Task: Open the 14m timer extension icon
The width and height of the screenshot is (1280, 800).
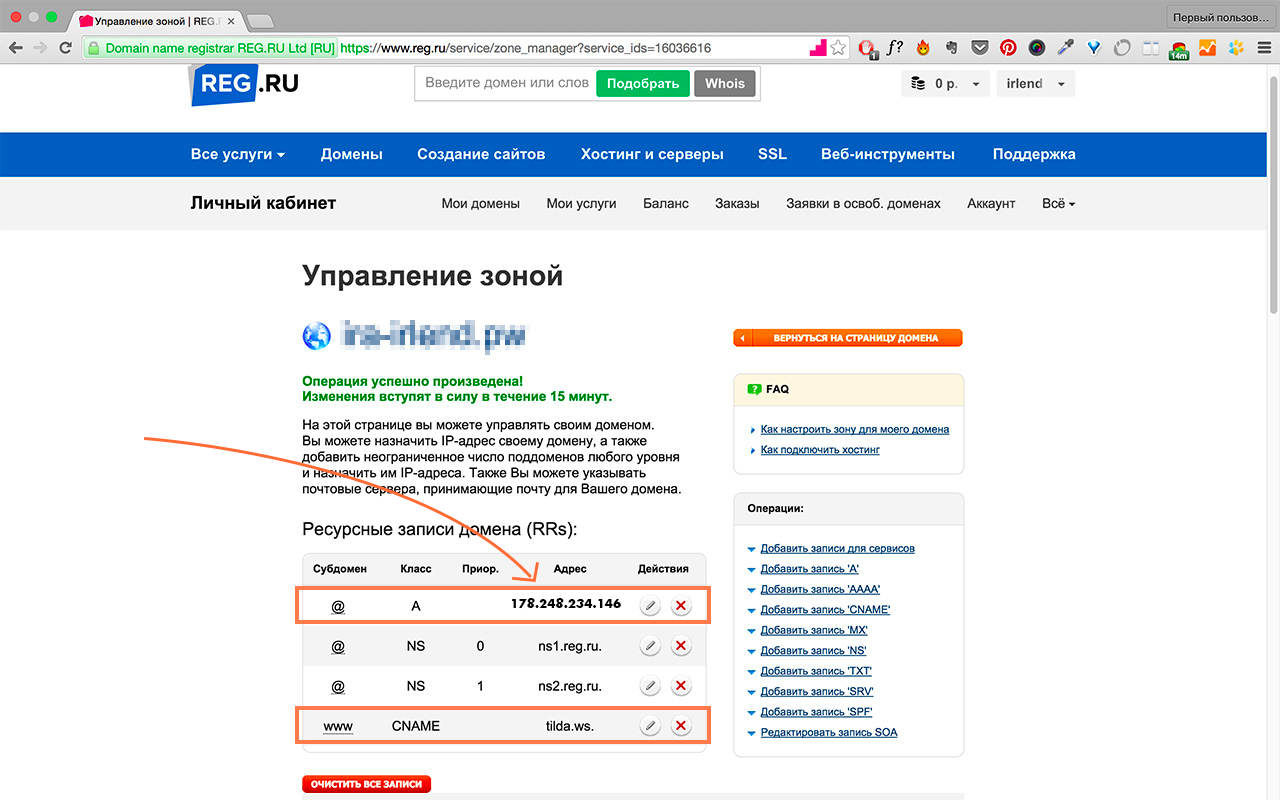Action: point(1179,49)
